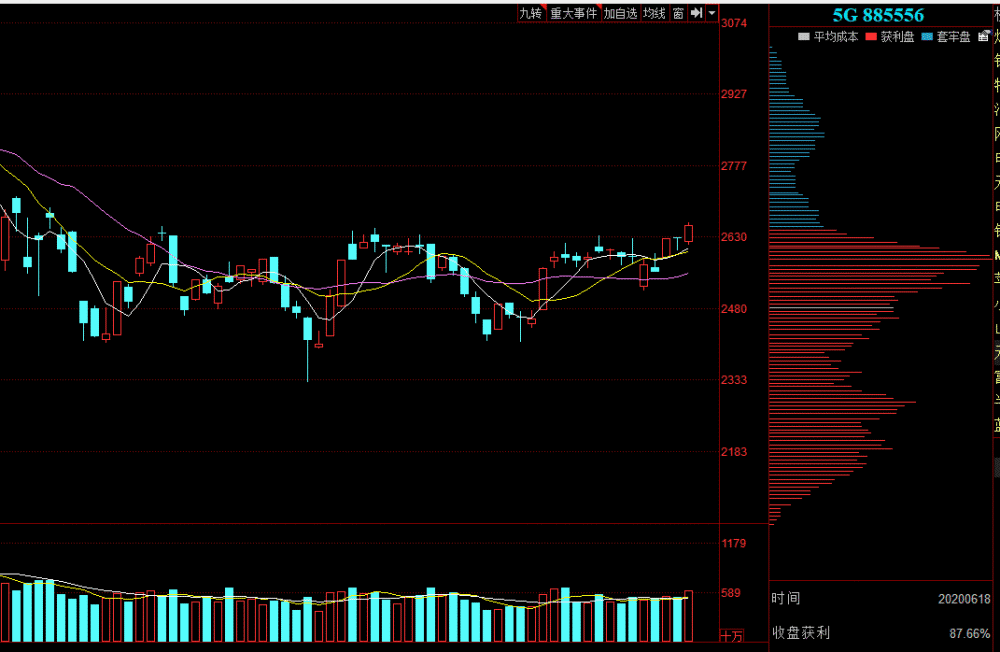
Task: Click the 平均成本 legend swatch
Action: coord(804,37)
